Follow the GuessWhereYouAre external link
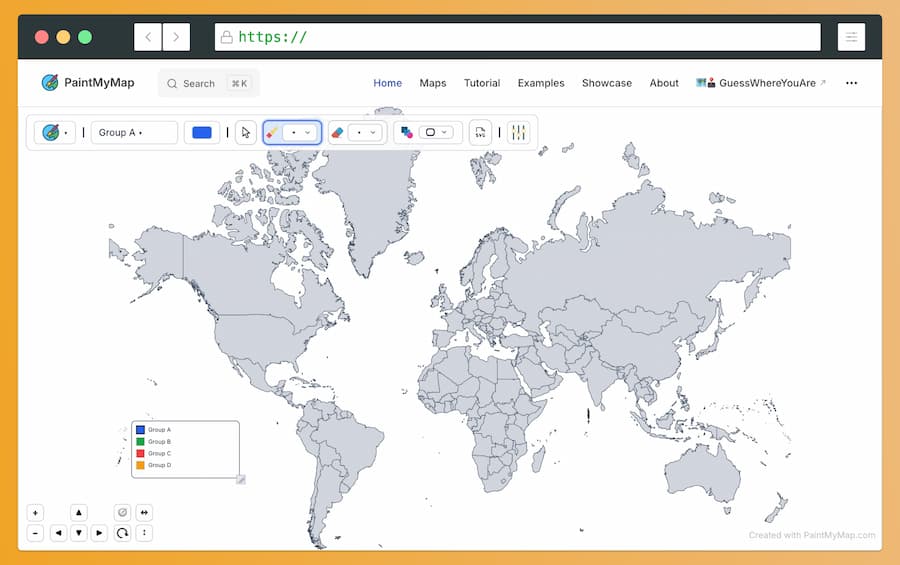 761,83
